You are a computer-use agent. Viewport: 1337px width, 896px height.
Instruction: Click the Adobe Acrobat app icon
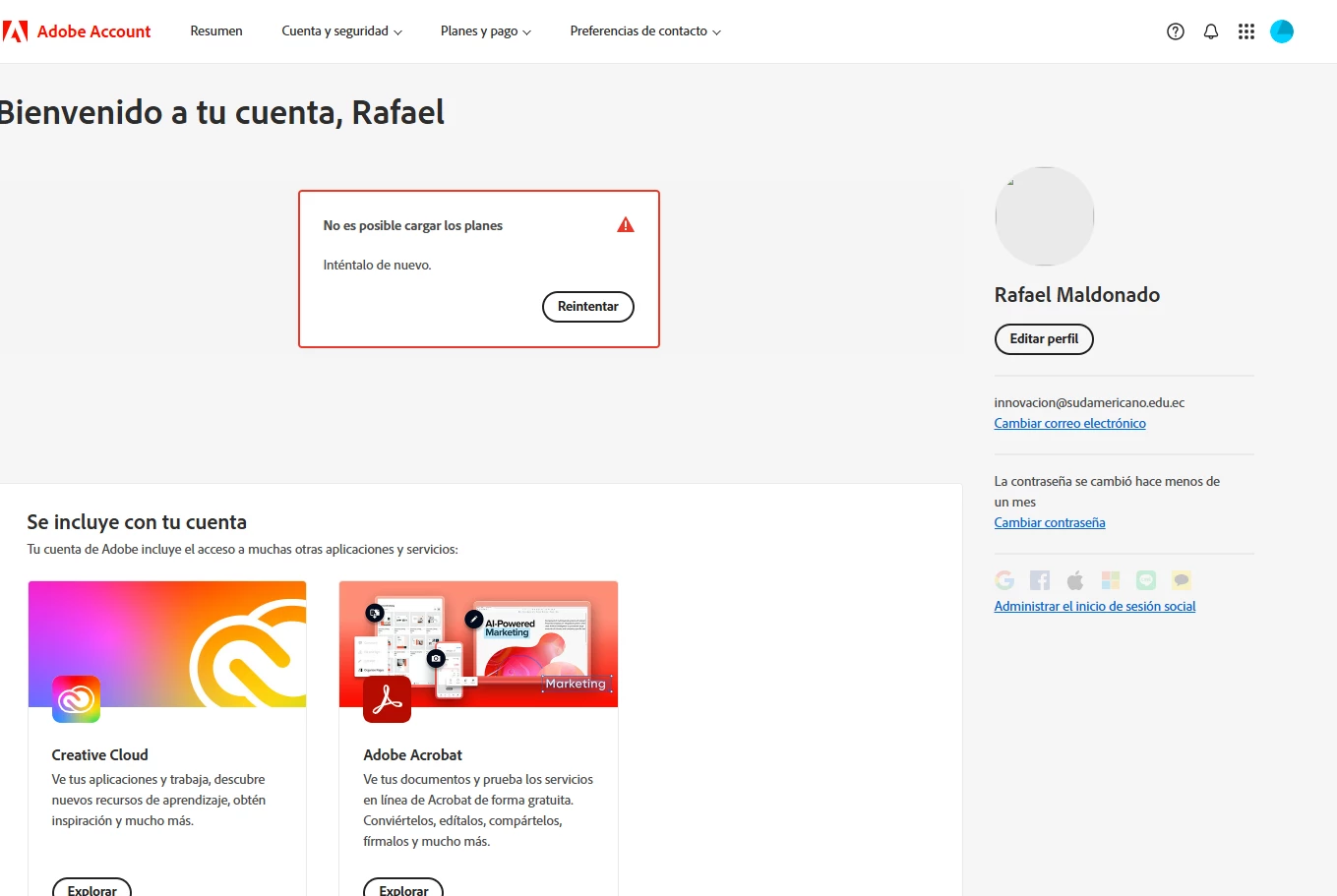click(388, 699)
